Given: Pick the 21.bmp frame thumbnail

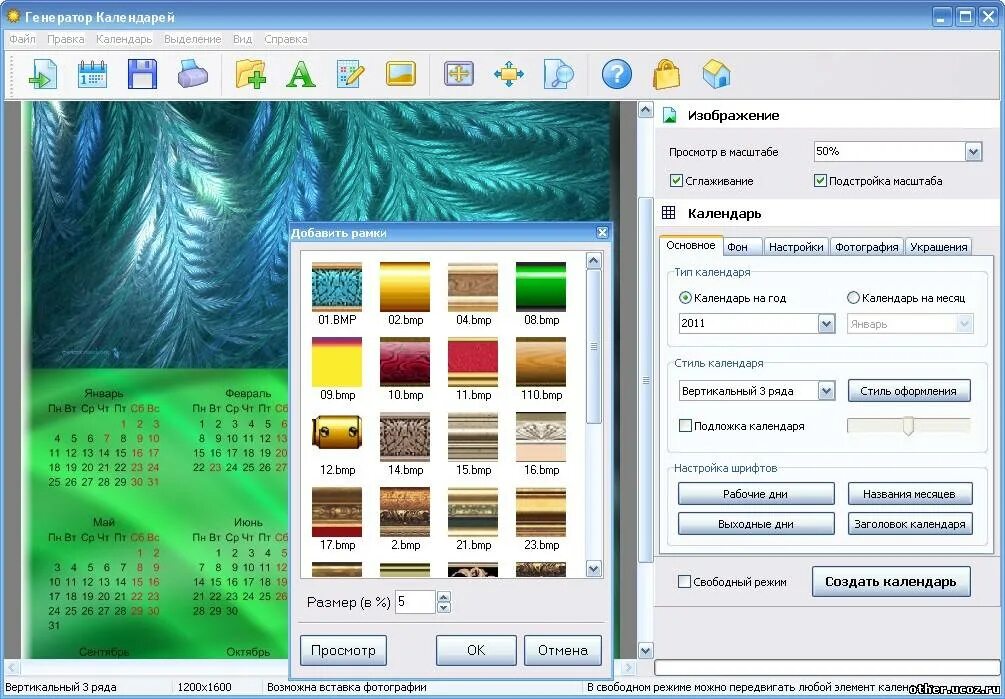Looking at the screenshot, I should coord(473,512).
